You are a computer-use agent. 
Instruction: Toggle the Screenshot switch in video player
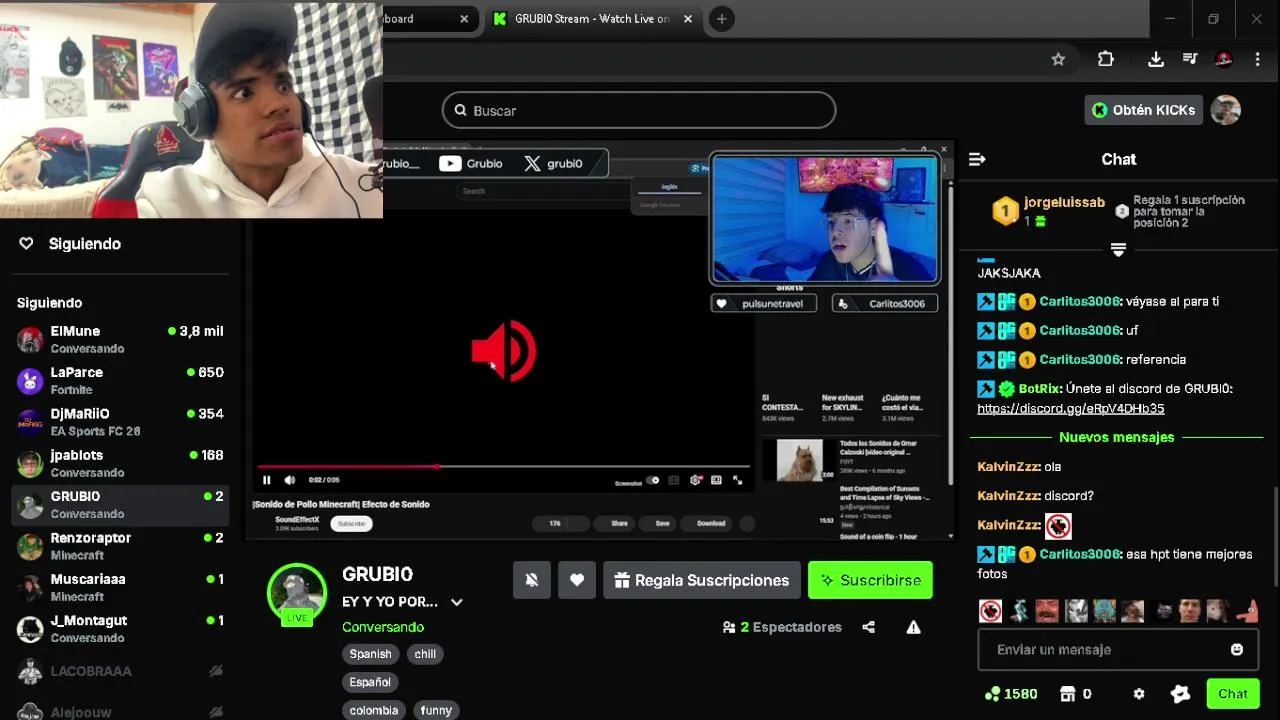(x=653, y=481)
